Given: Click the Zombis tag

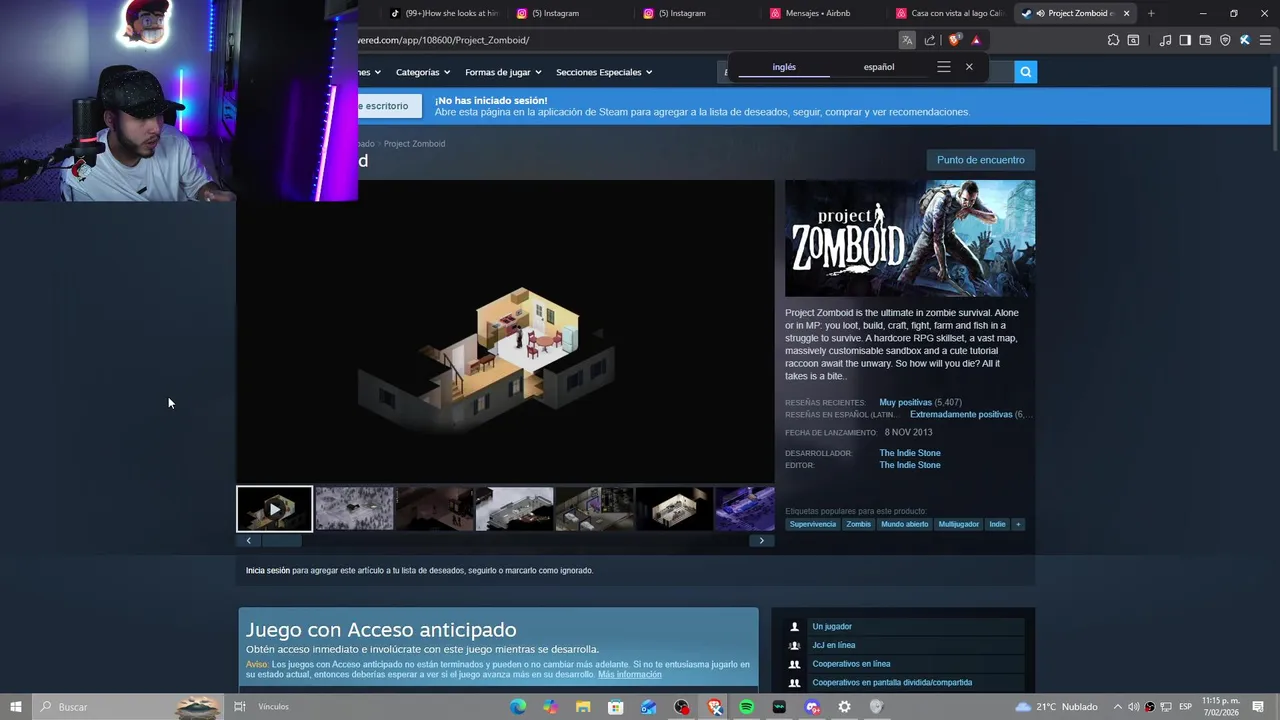Looking at the screenshot, I should click(x=859, y=524).
